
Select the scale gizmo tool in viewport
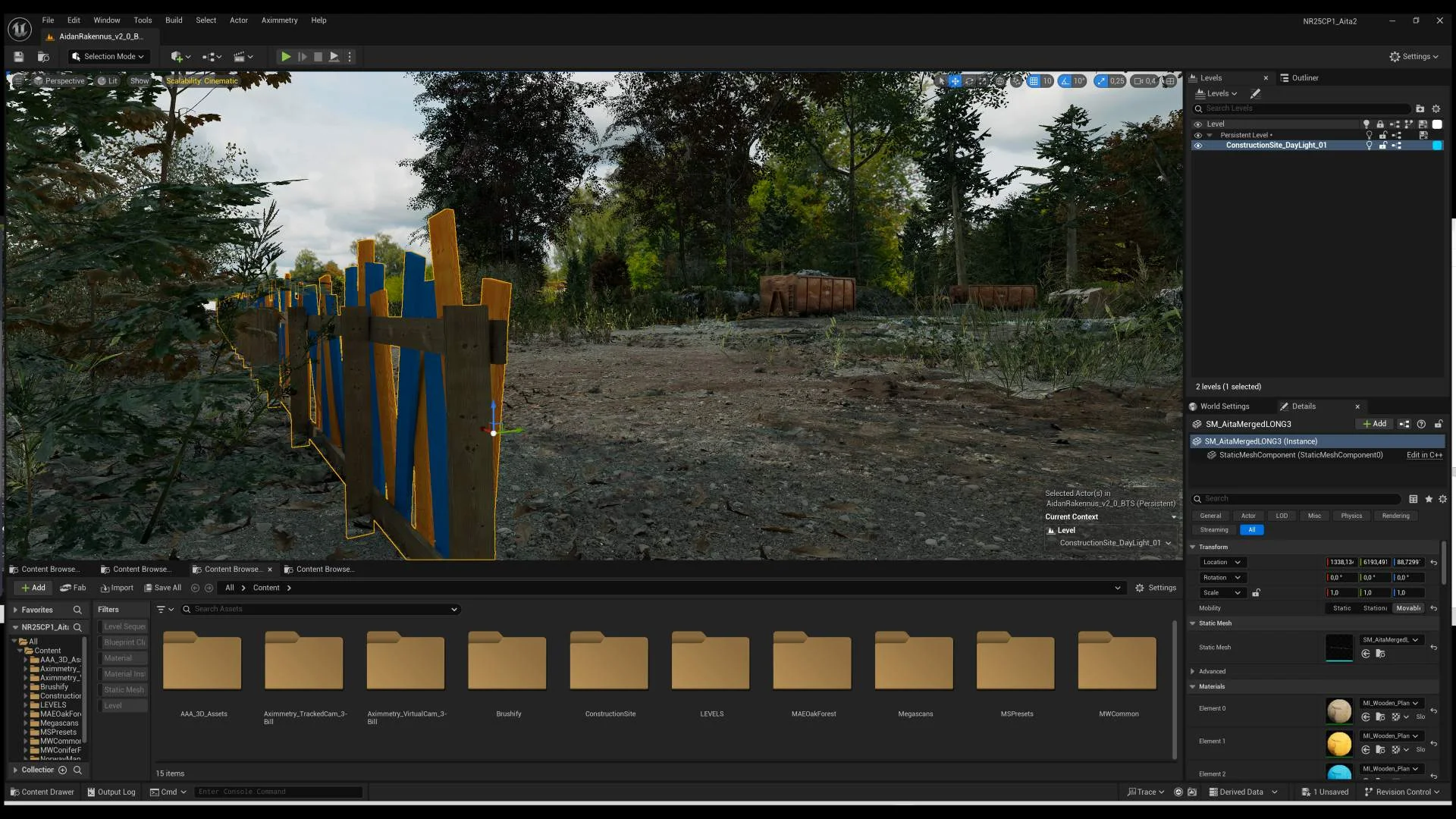point(983,81)
